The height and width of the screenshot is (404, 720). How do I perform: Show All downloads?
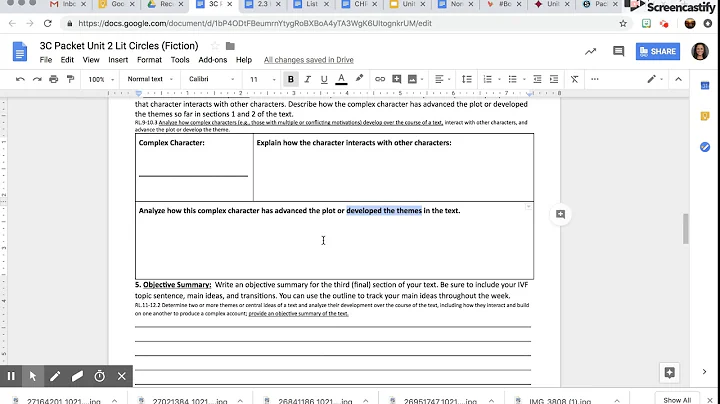pos(677,400)
